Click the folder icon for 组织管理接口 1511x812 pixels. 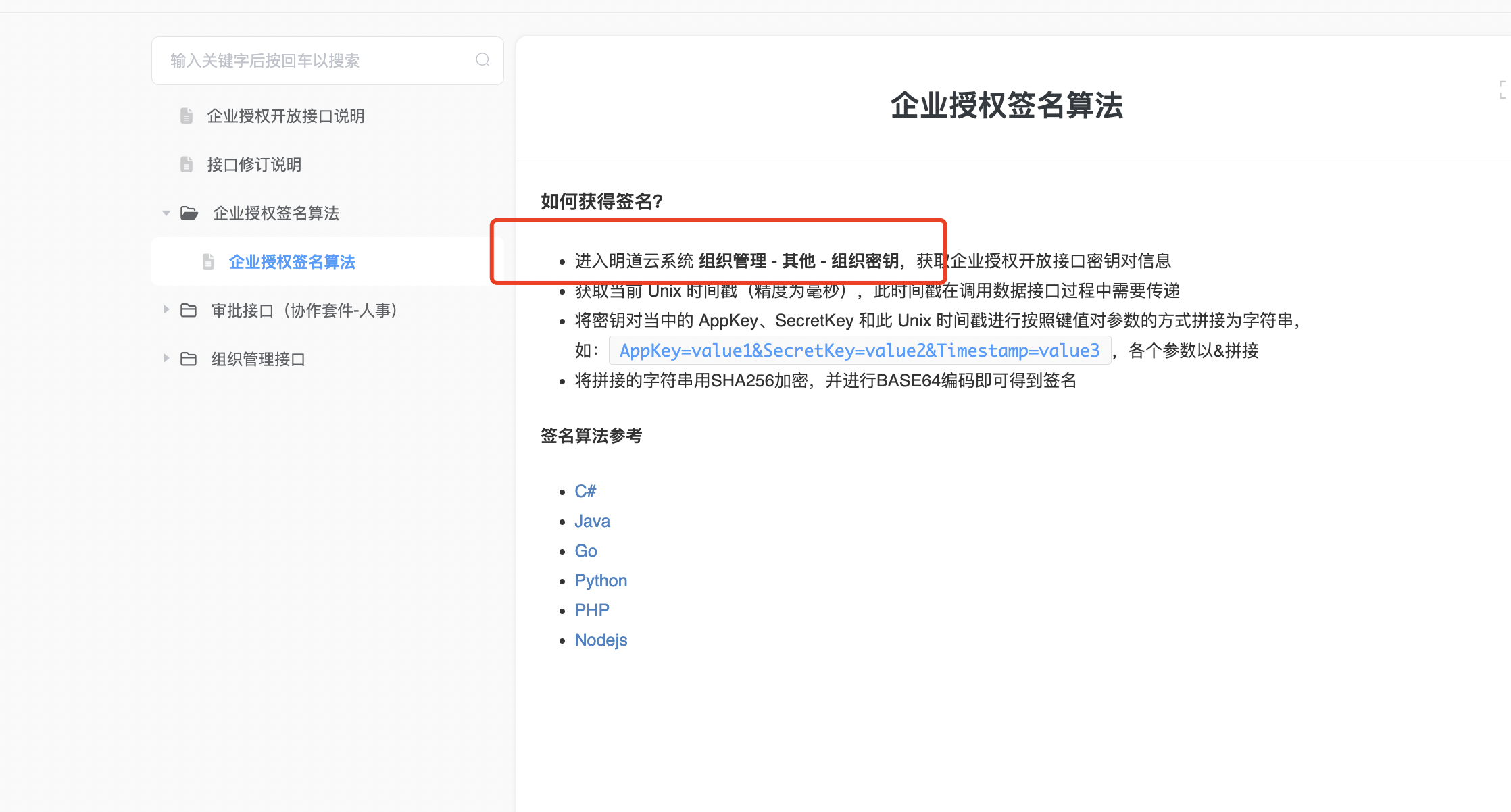(x=189, y=359)
